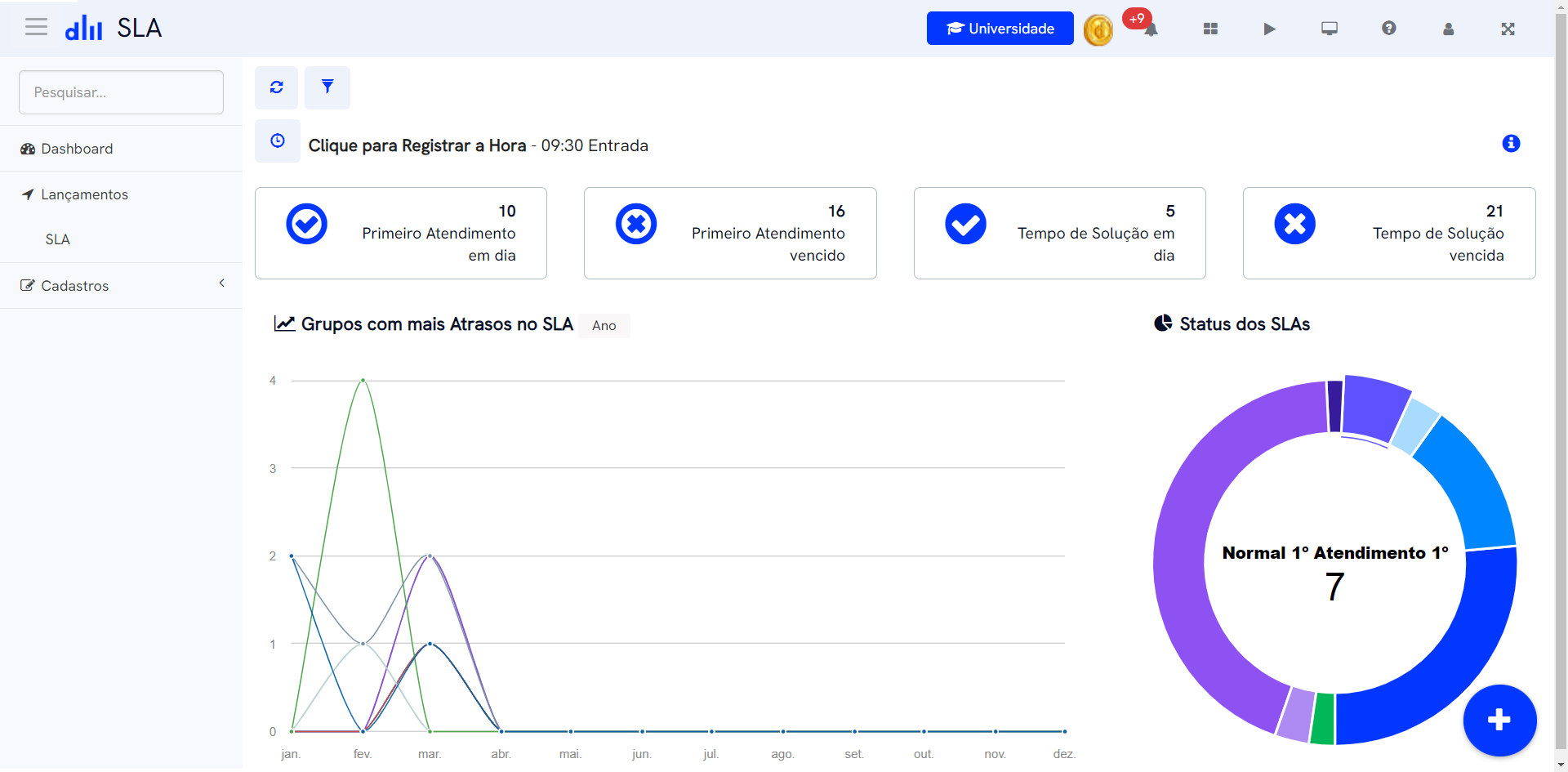Click the green line peak at fev.

click(x=363, y=380)
